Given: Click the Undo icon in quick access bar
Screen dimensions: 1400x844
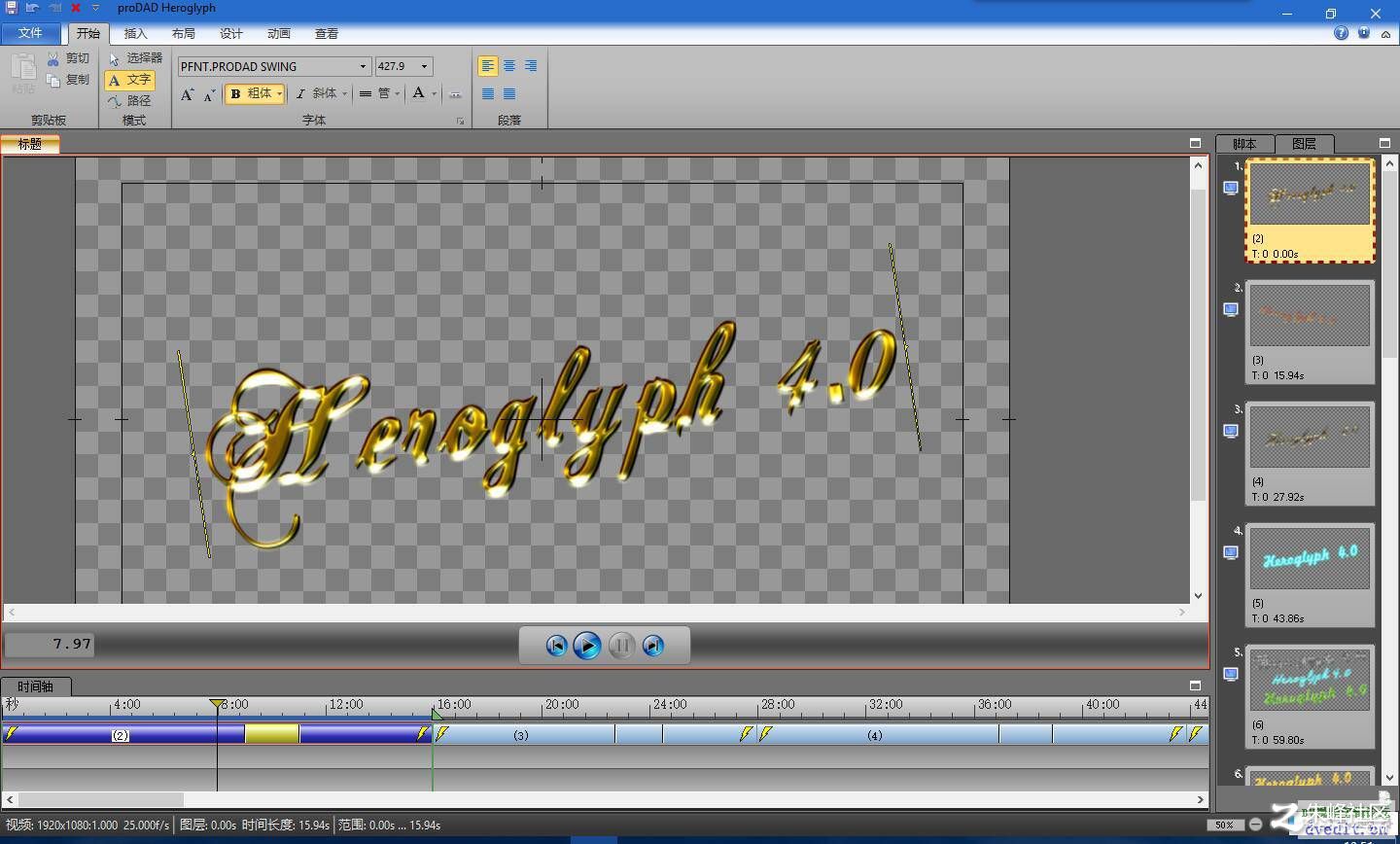Looking at the screenshot, I should click(x=32, y=8).
